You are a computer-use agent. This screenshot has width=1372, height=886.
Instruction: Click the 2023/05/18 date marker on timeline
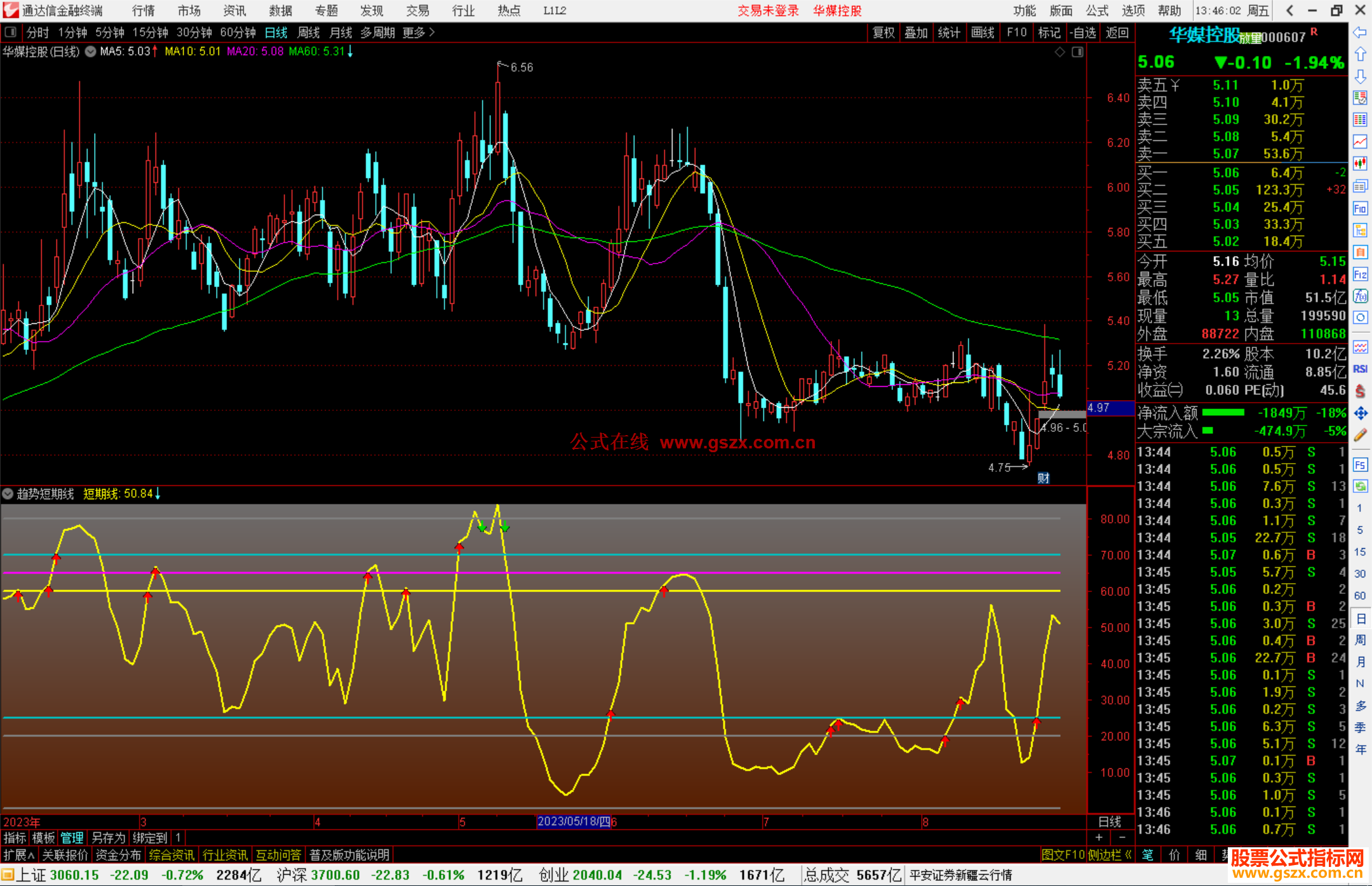(x=574, y=821)
